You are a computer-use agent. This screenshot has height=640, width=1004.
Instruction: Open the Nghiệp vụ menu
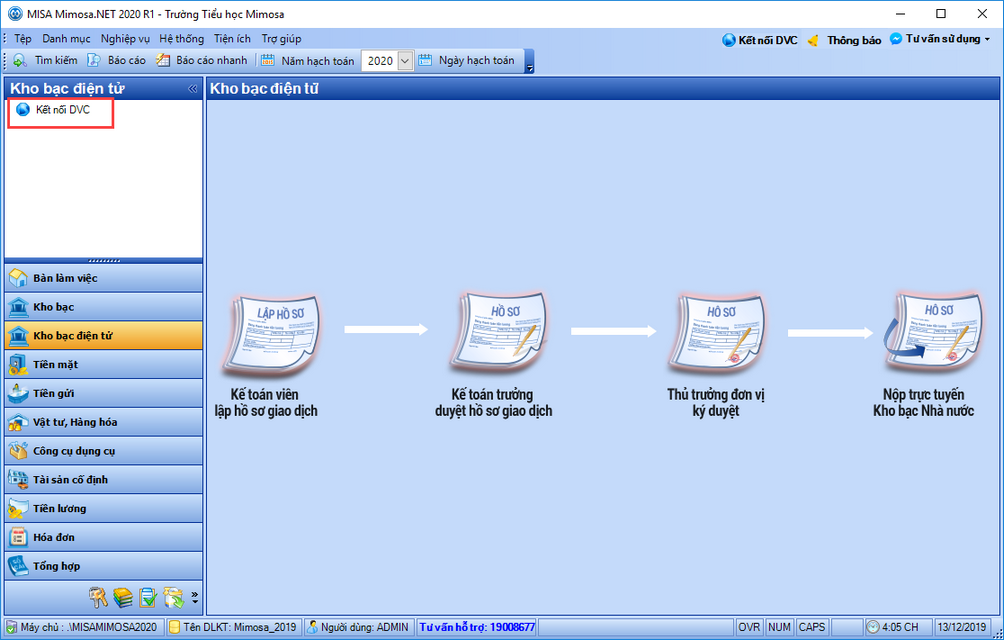(x=126, y=39)
